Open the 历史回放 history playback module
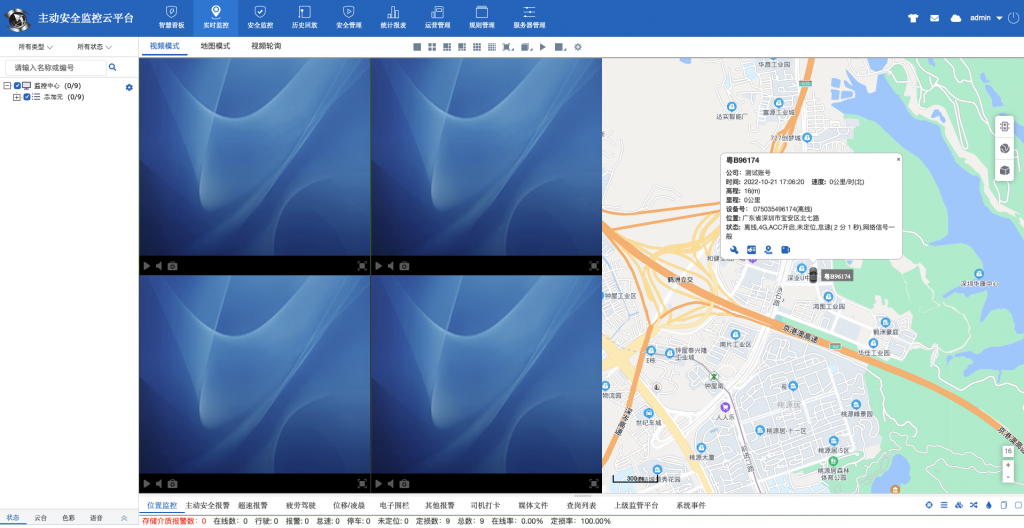The height and width of the screenshot is (528, 1024). tap(304, 18)
